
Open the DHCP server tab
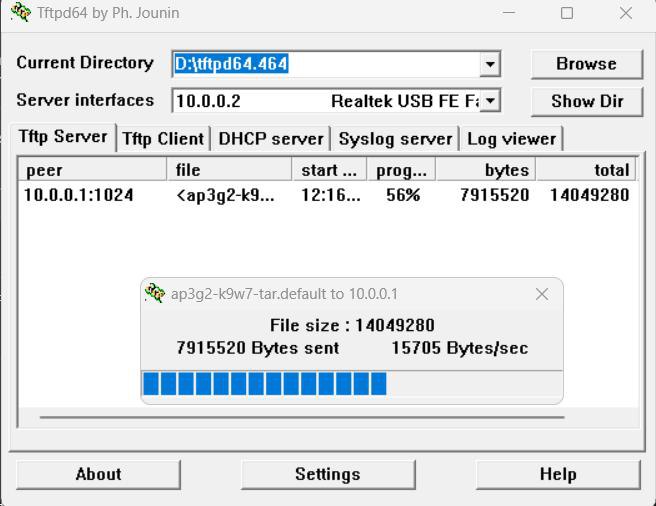271,139
